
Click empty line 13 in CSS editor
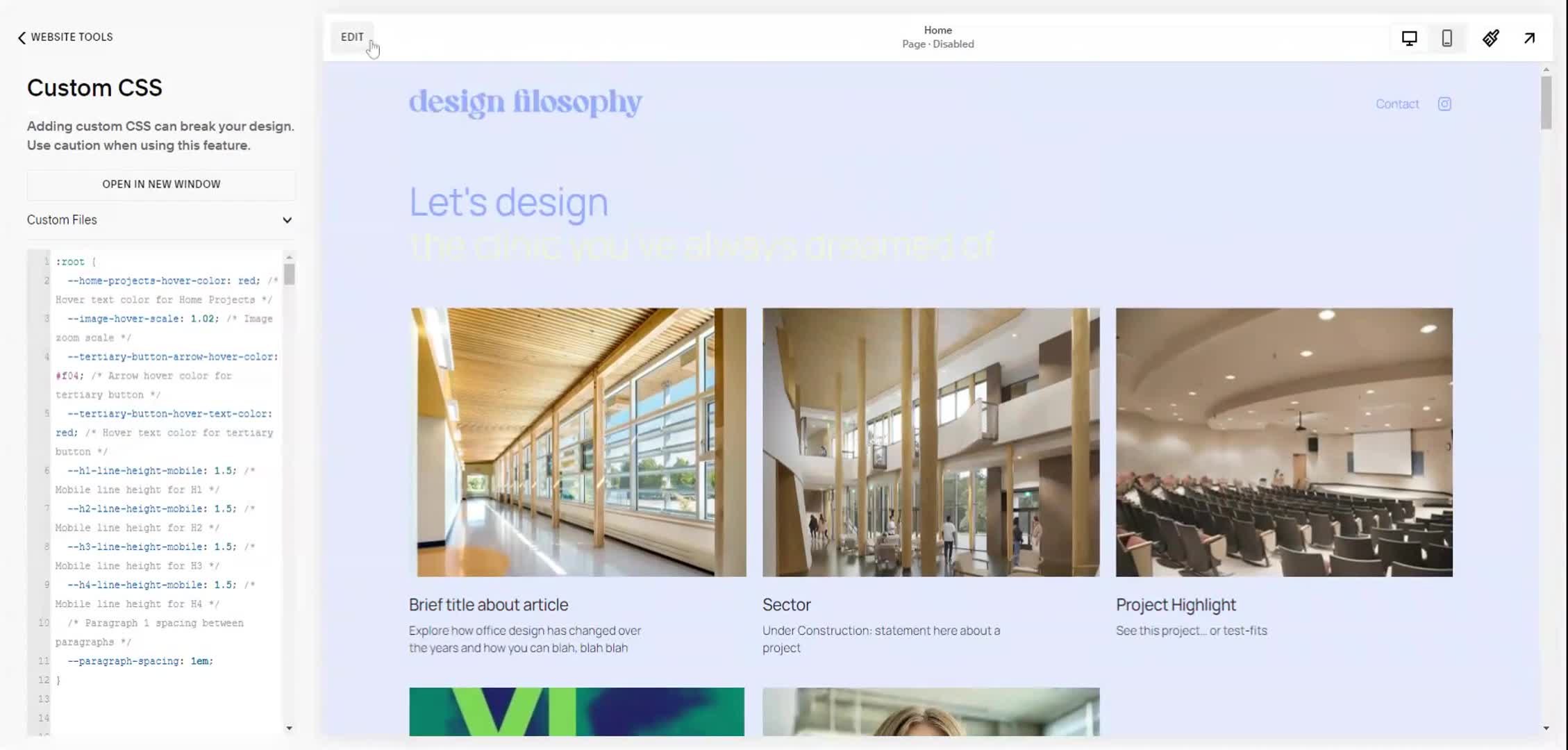165,699
